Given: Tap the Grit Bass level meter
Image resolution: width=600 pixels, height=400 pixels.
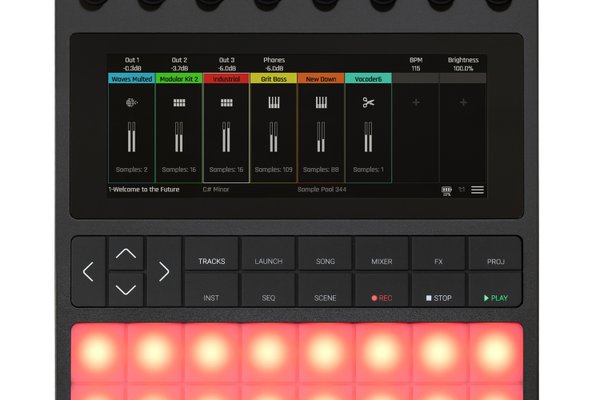Looking at the screenshot, I should tap(274, 137).
